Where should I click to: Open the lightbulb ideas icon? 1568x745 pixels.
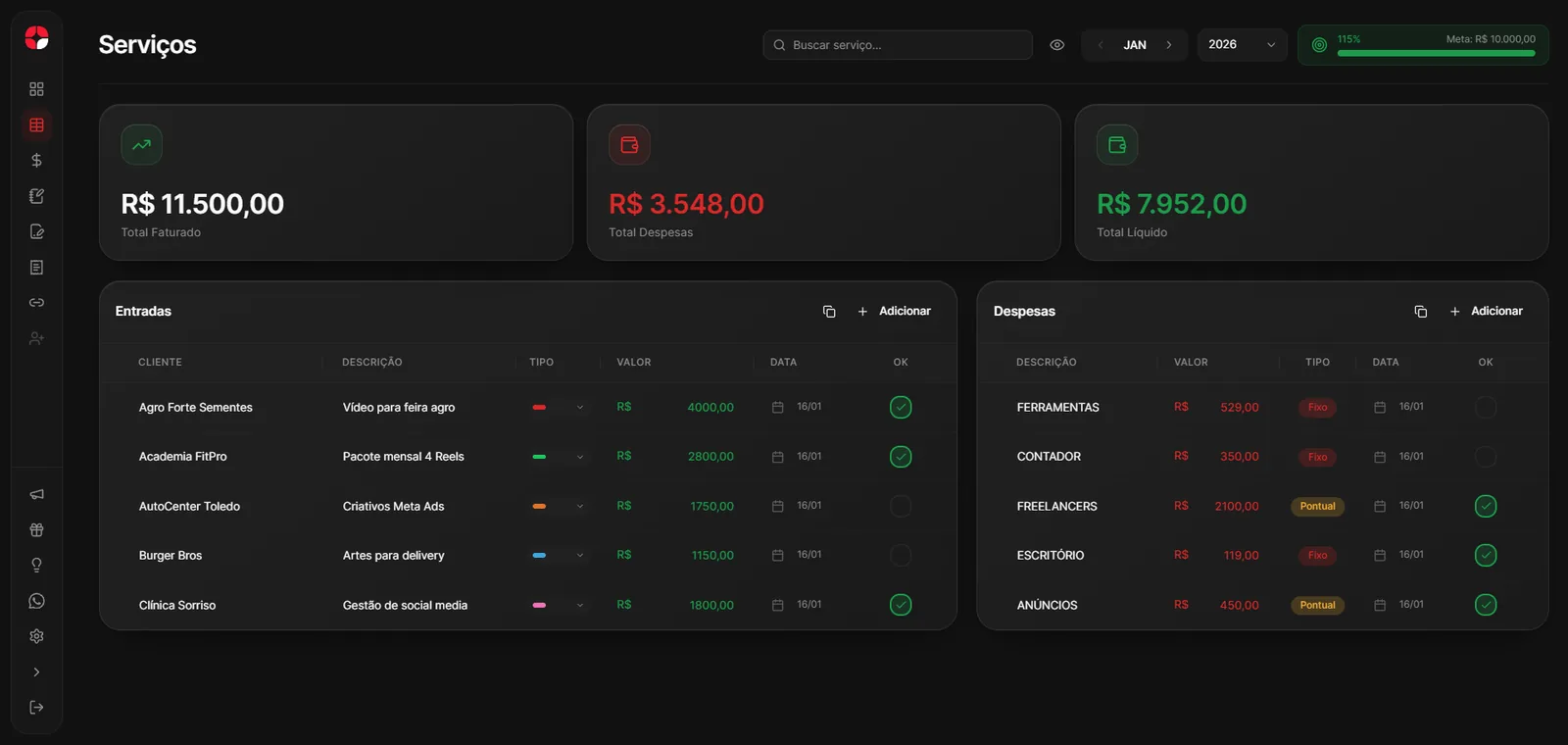tap(36, 566)
